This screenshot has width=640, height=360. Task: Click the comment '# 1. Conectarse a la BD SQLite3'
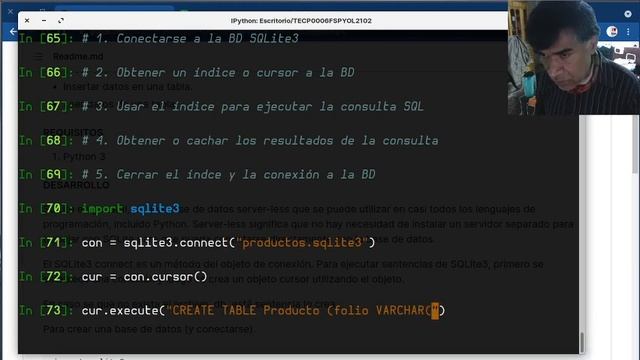point(190,38)
